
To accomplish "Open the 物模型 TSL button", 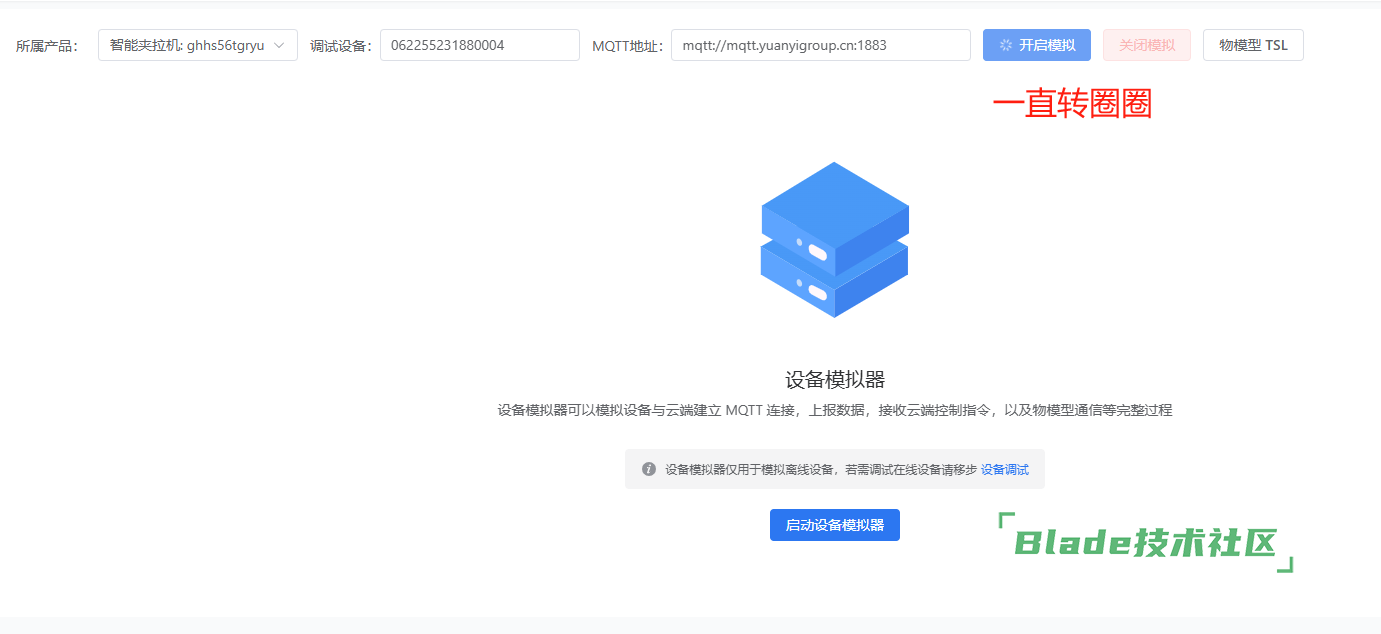I will (1253, 45).
